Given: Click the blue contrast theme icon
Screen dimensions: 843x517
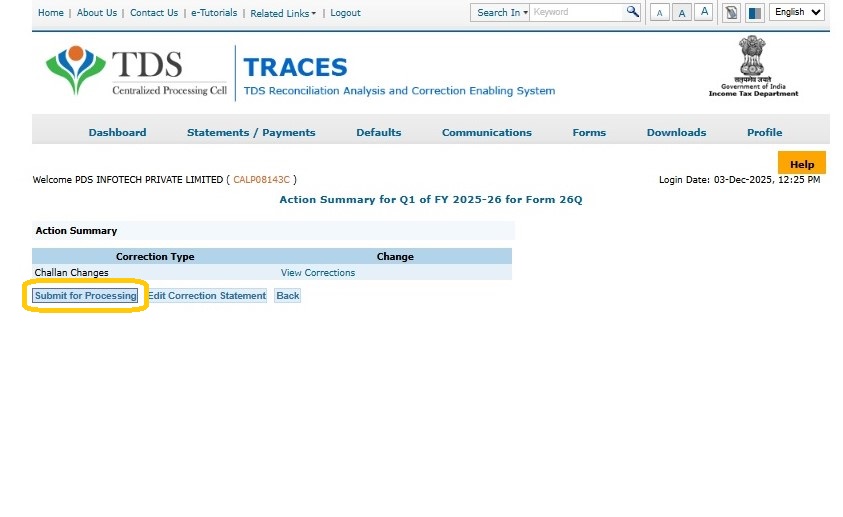Looking at the screenshot, I should (x=754, y=13).
